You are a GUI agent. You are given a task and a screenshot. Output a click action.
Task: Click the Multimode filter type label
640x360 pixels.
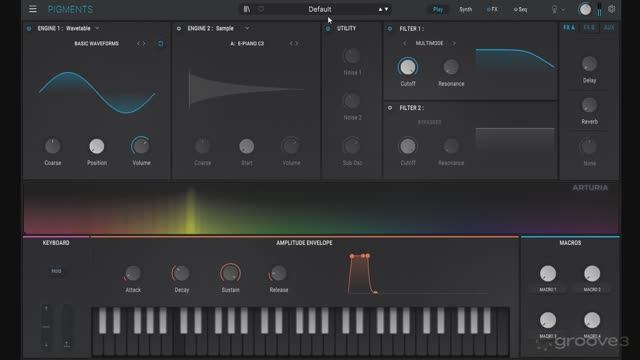[429, 43]
